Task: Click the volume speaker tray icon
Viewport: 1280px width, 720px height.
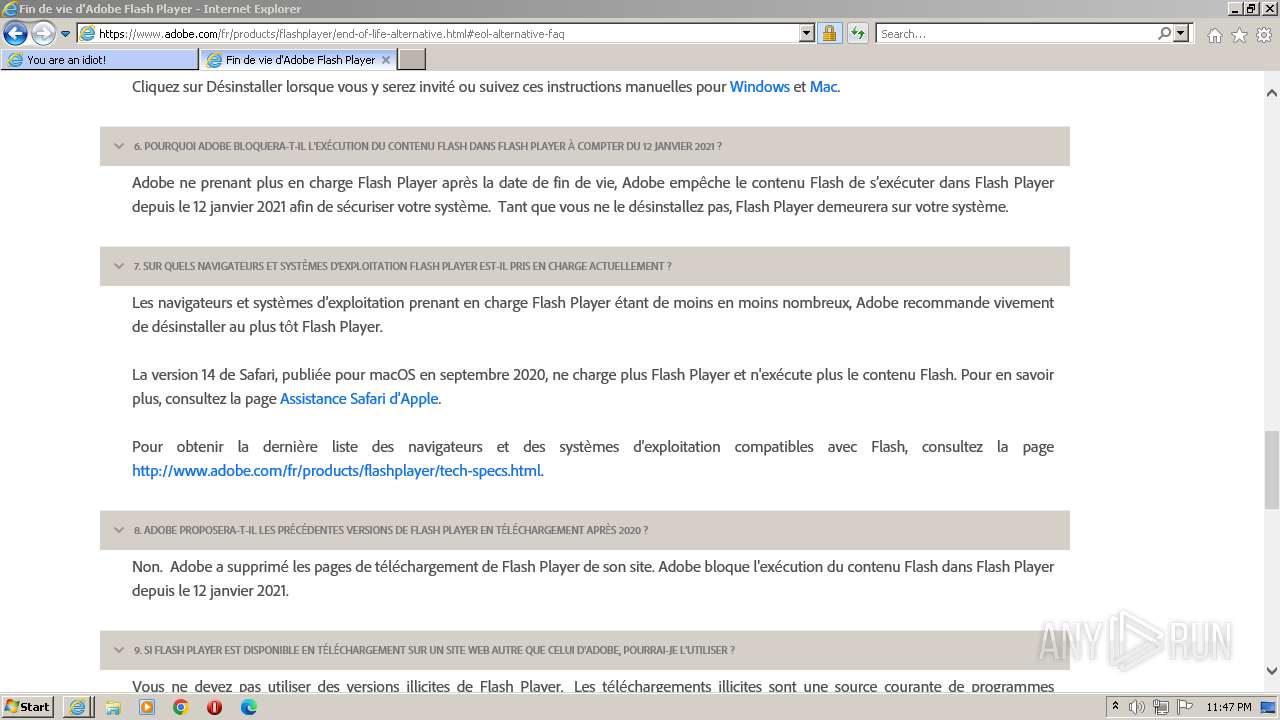Action: pyautogui.click(x=1138, y=707)
